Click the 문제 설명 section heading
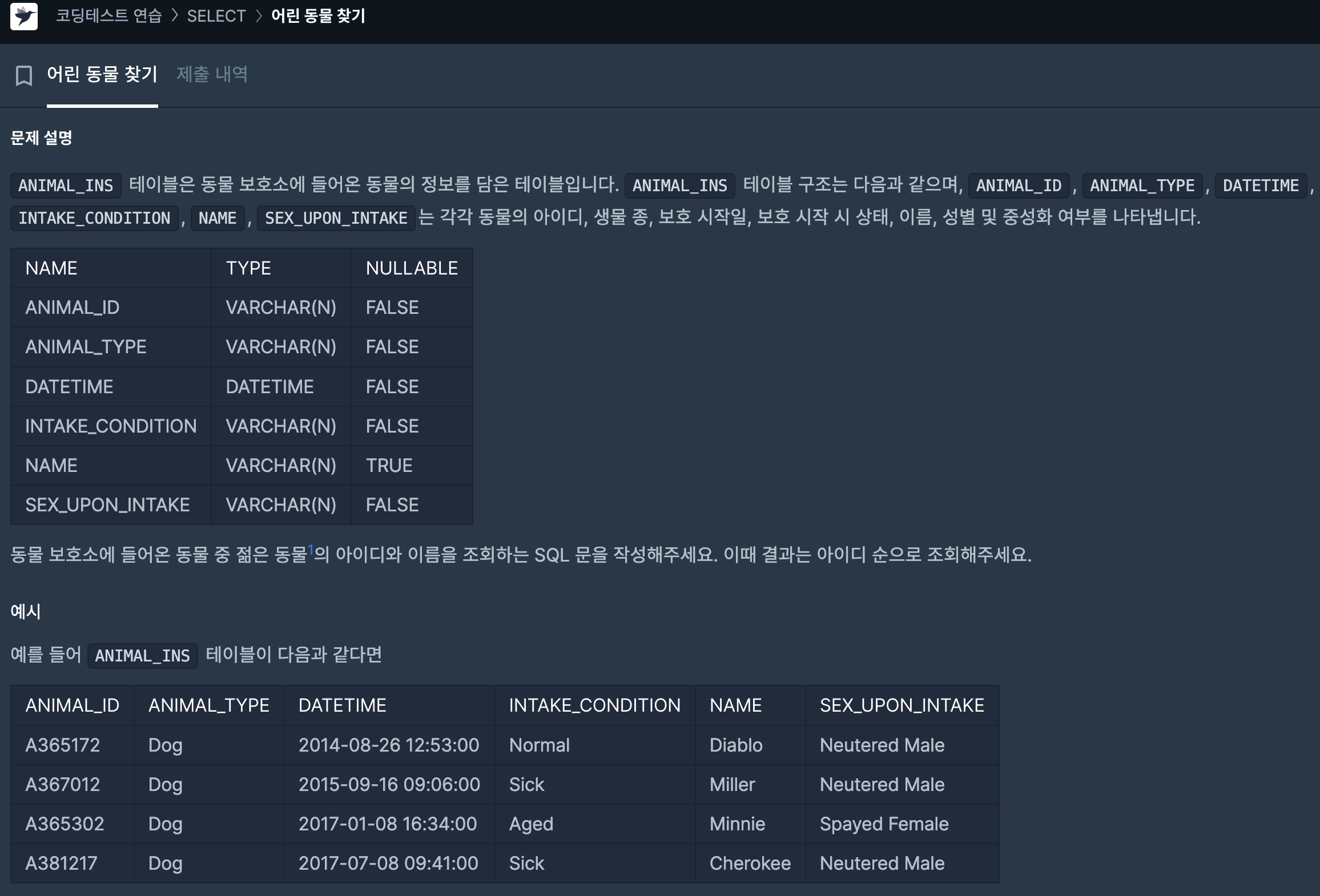 tap(41, 138)
